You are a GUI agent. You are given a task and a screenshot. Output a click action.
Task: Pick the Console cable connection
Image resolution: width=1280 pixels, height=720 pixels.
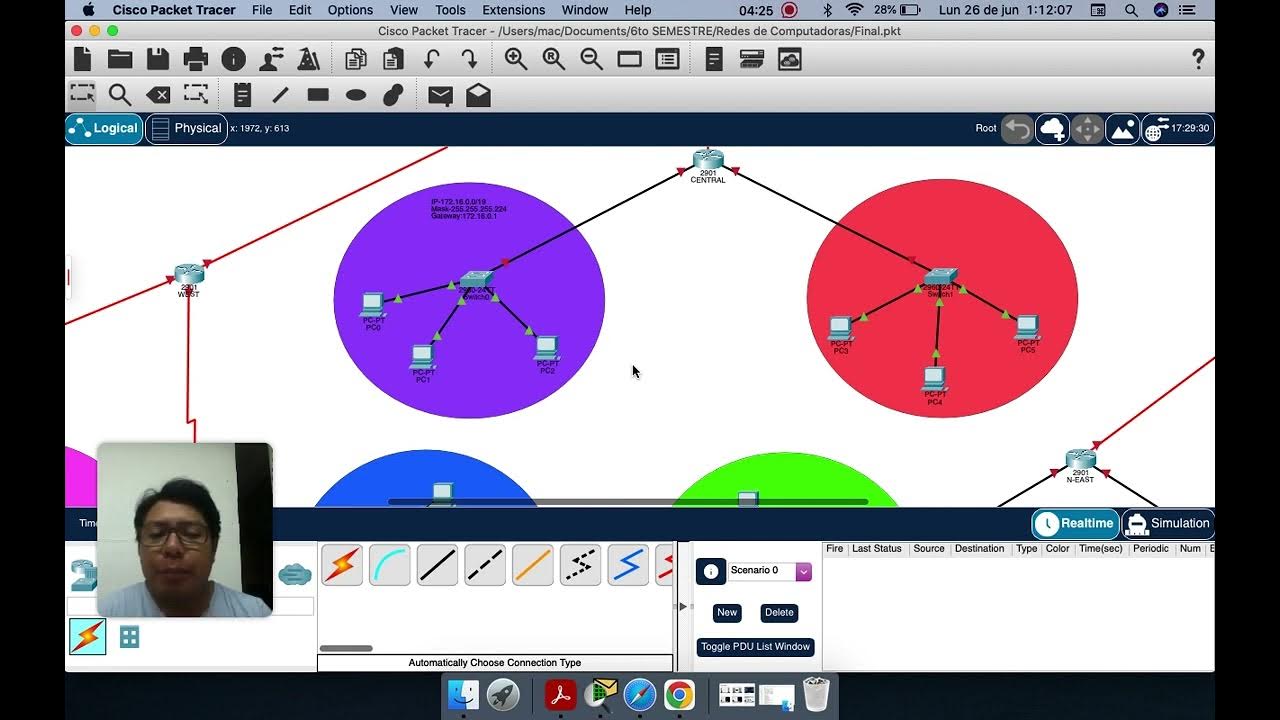point(389,566)
